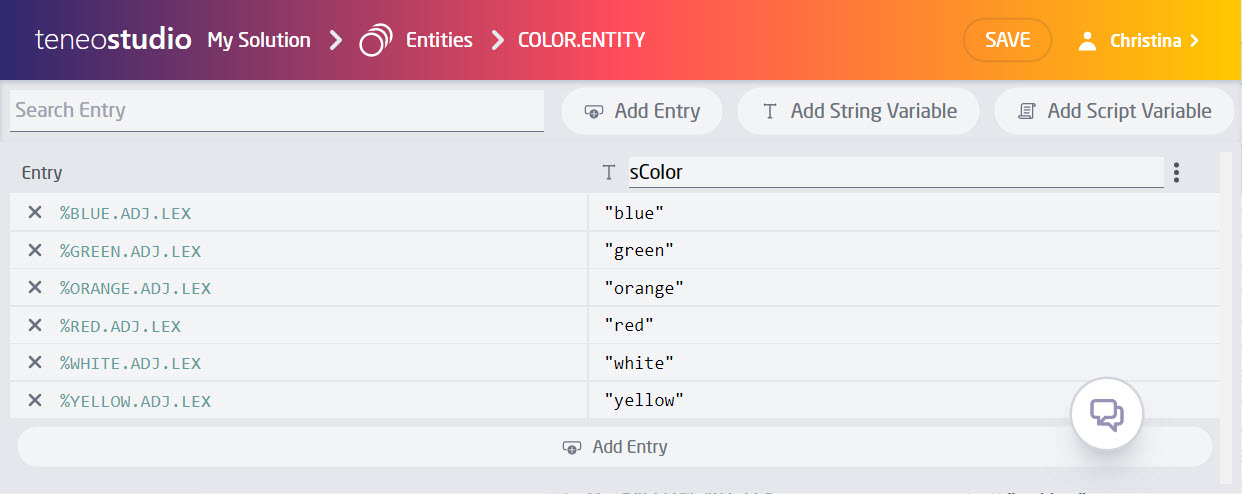Delete the %GREEN.ADJ.LEX entry row
The width and height of the screenshot is (1242, 494).
[35, 251]
